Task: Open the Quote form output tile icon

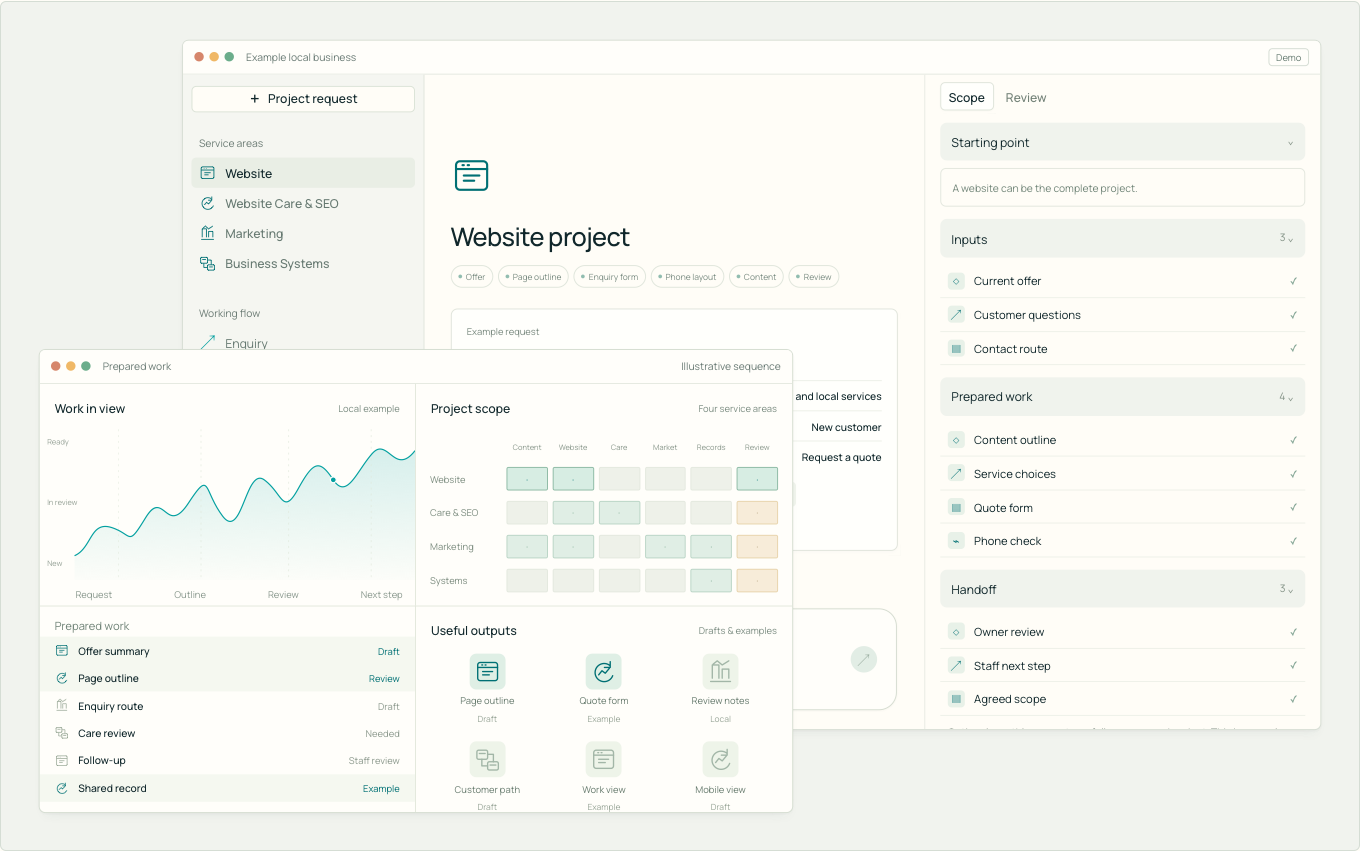Action: tap(604, 672)
